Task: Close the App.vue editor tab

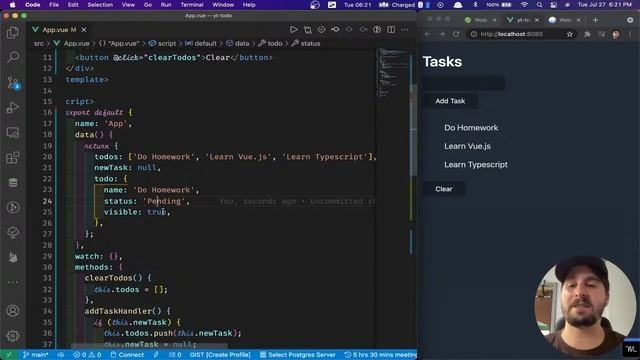Action: 84,30
